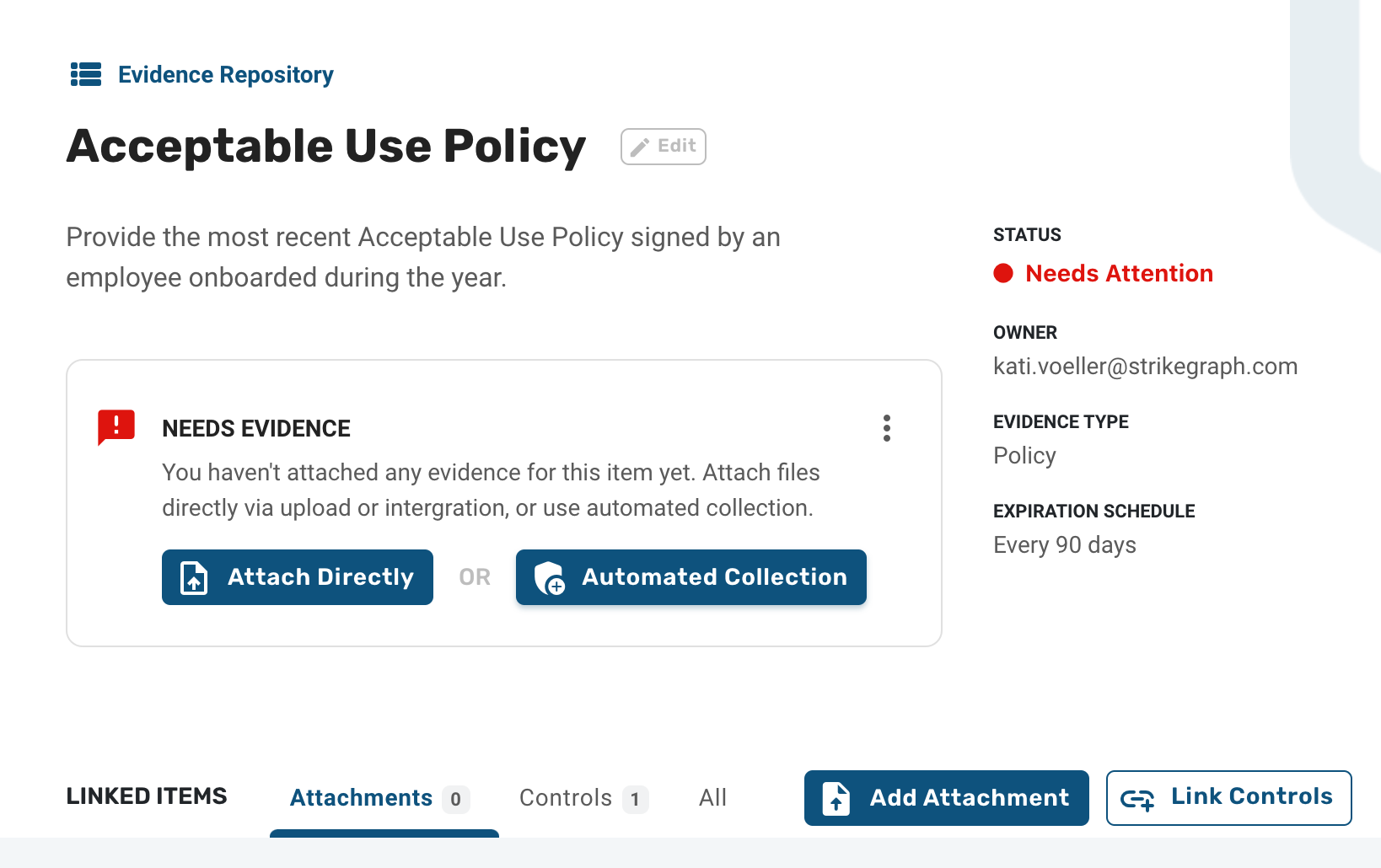Click the Evidence Repository list icon

[86, 74]
